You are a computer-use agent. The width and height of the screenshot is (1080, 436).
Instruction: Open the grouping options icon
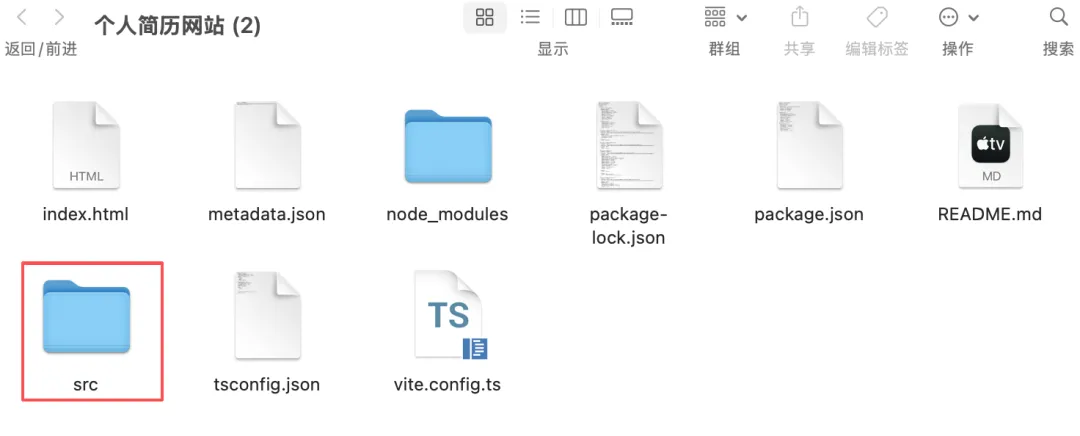[x=715, y=17]
